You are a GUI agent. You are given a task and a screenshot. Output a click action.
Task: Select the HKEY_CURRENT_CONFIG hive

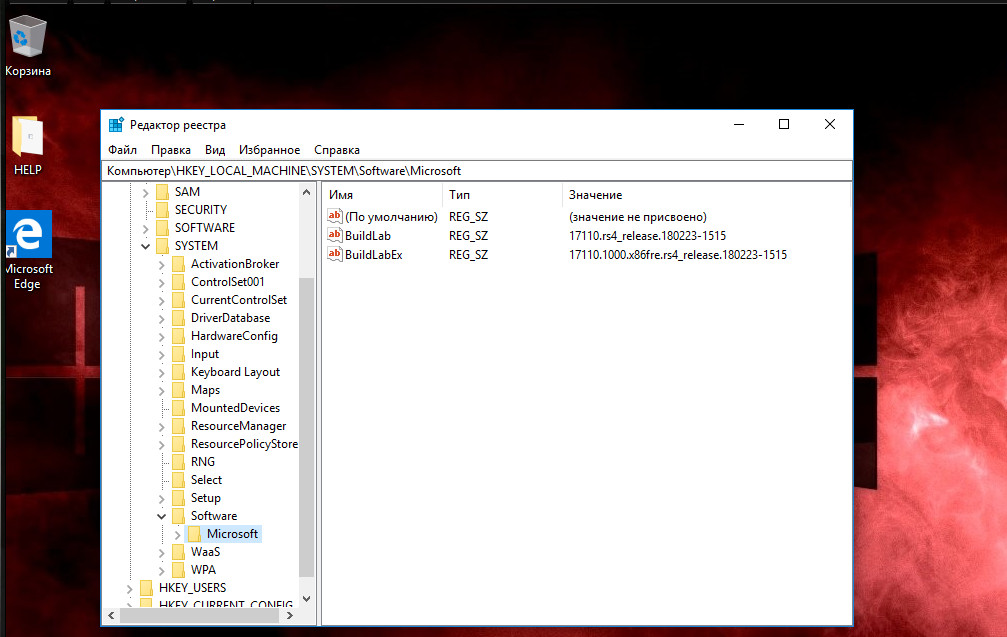[x=226, y=604]
